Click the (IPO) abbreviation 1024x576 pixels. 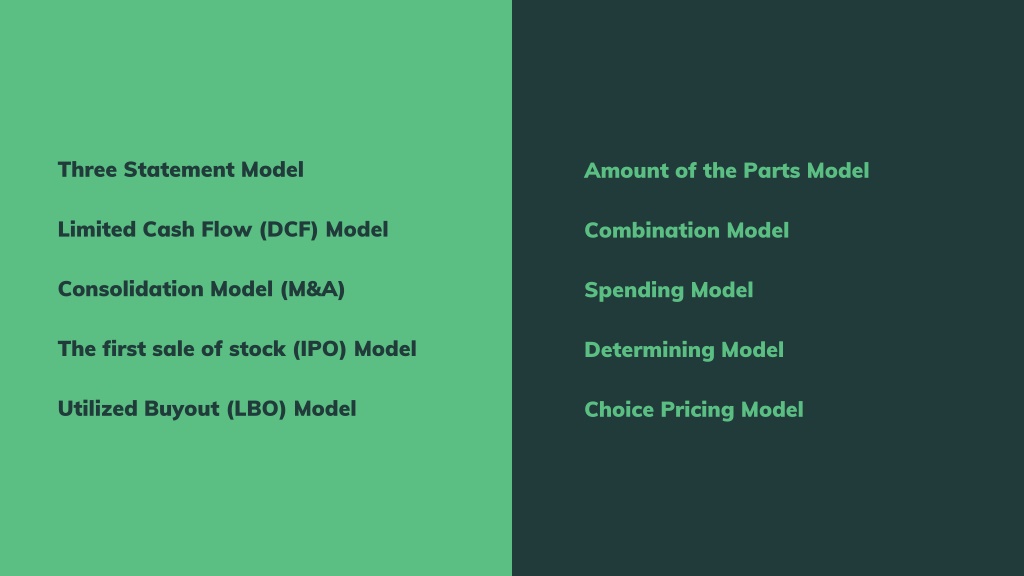319,349
